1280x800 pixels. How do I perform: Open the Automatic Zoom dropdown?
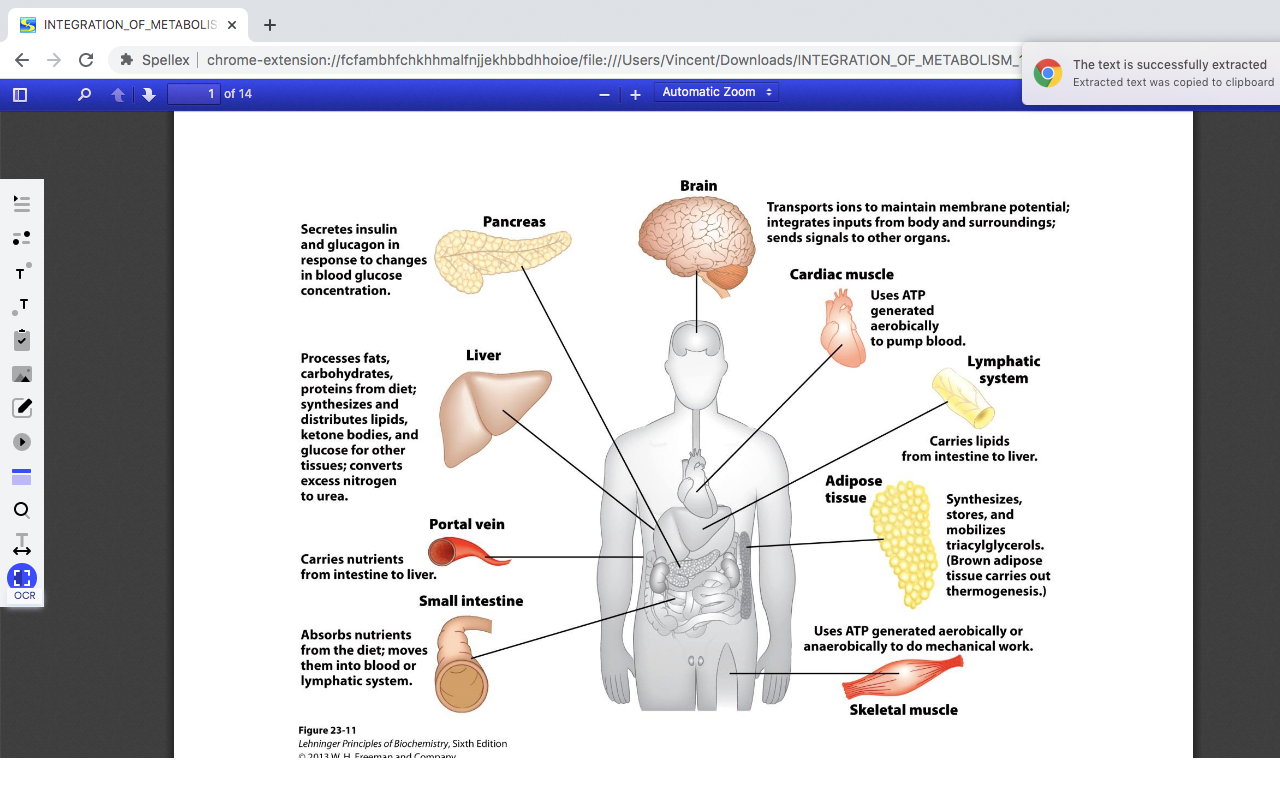point(716,92)
